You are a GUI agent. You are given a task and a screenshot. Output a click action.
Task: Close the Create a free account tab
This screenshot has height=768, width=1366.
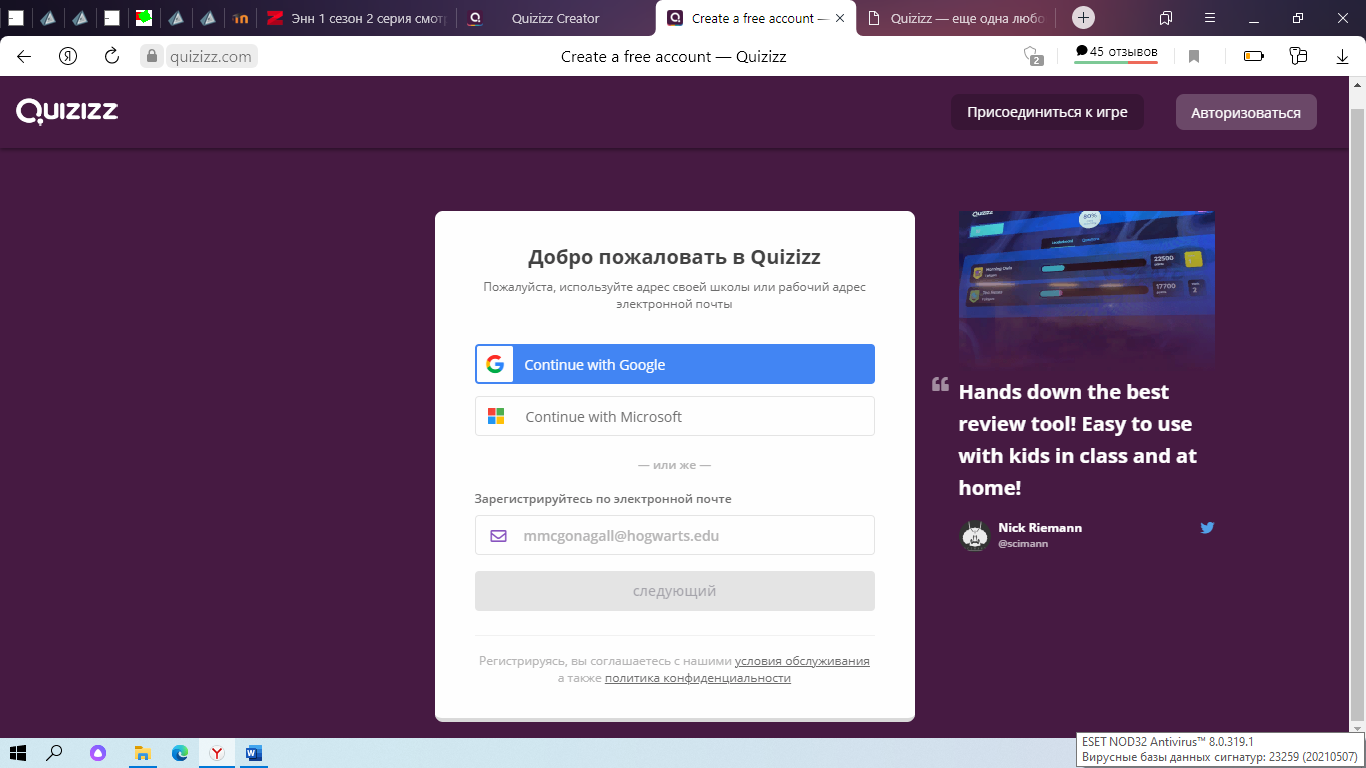(x=840, y=18)
